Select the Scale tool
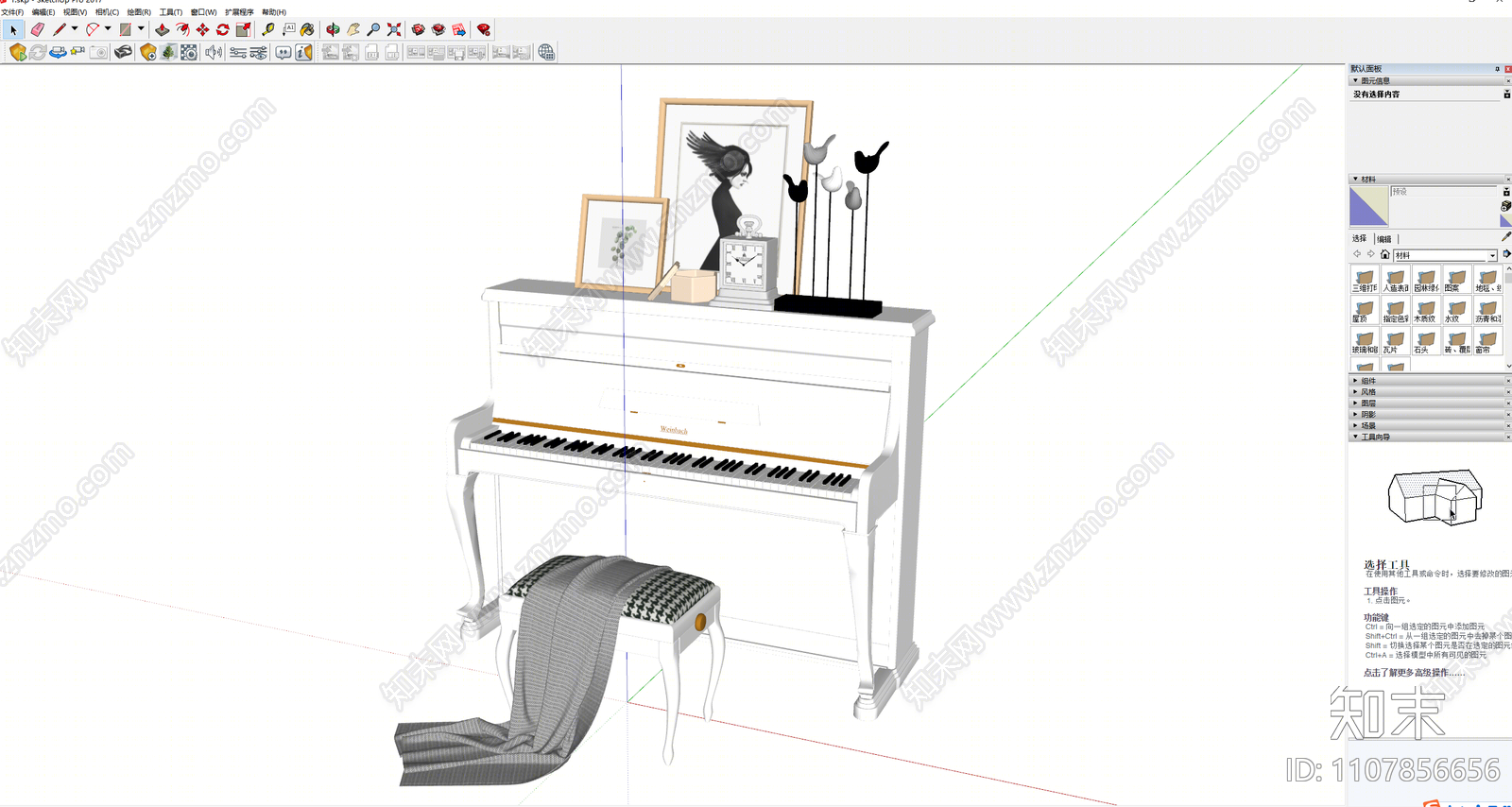Image resolution: width=1512 pixels, height=807 pixels. (243, 30)
